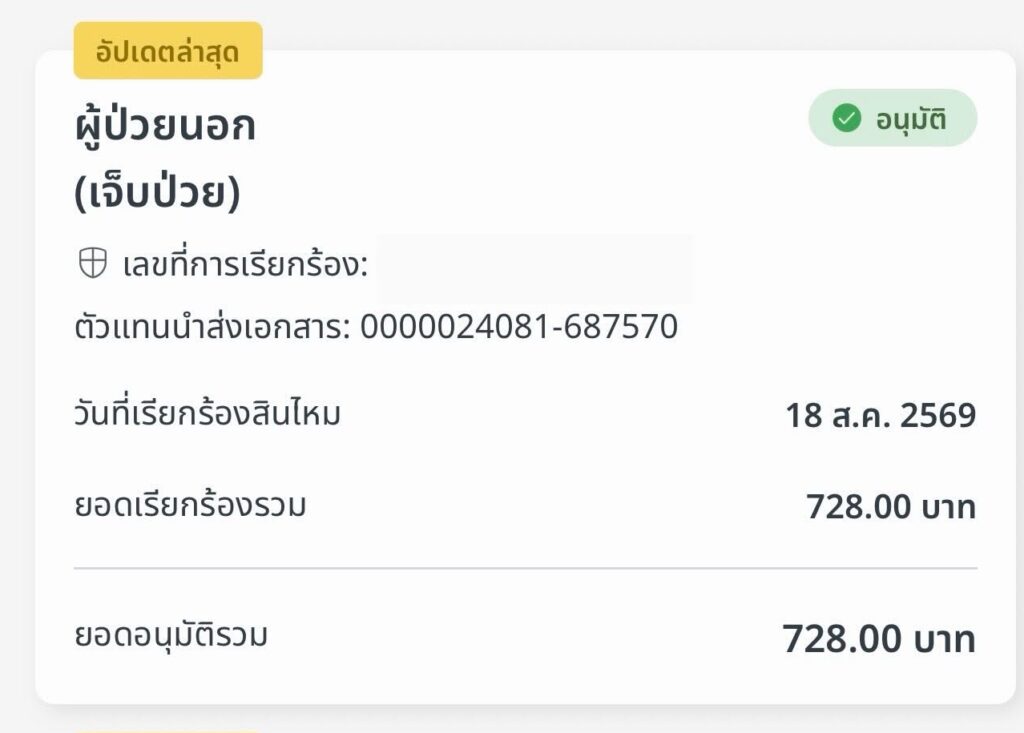Click the shield icon beside claim number
Viewport: 1024px width, 733px height.
(x=93, y=263)
